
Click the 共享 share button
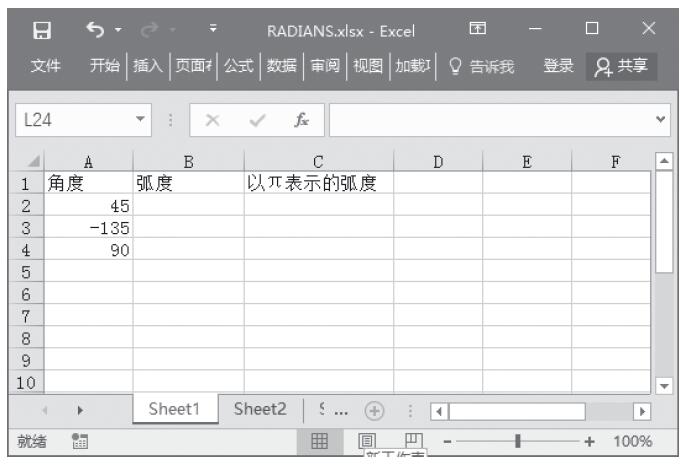pos(622,67)
